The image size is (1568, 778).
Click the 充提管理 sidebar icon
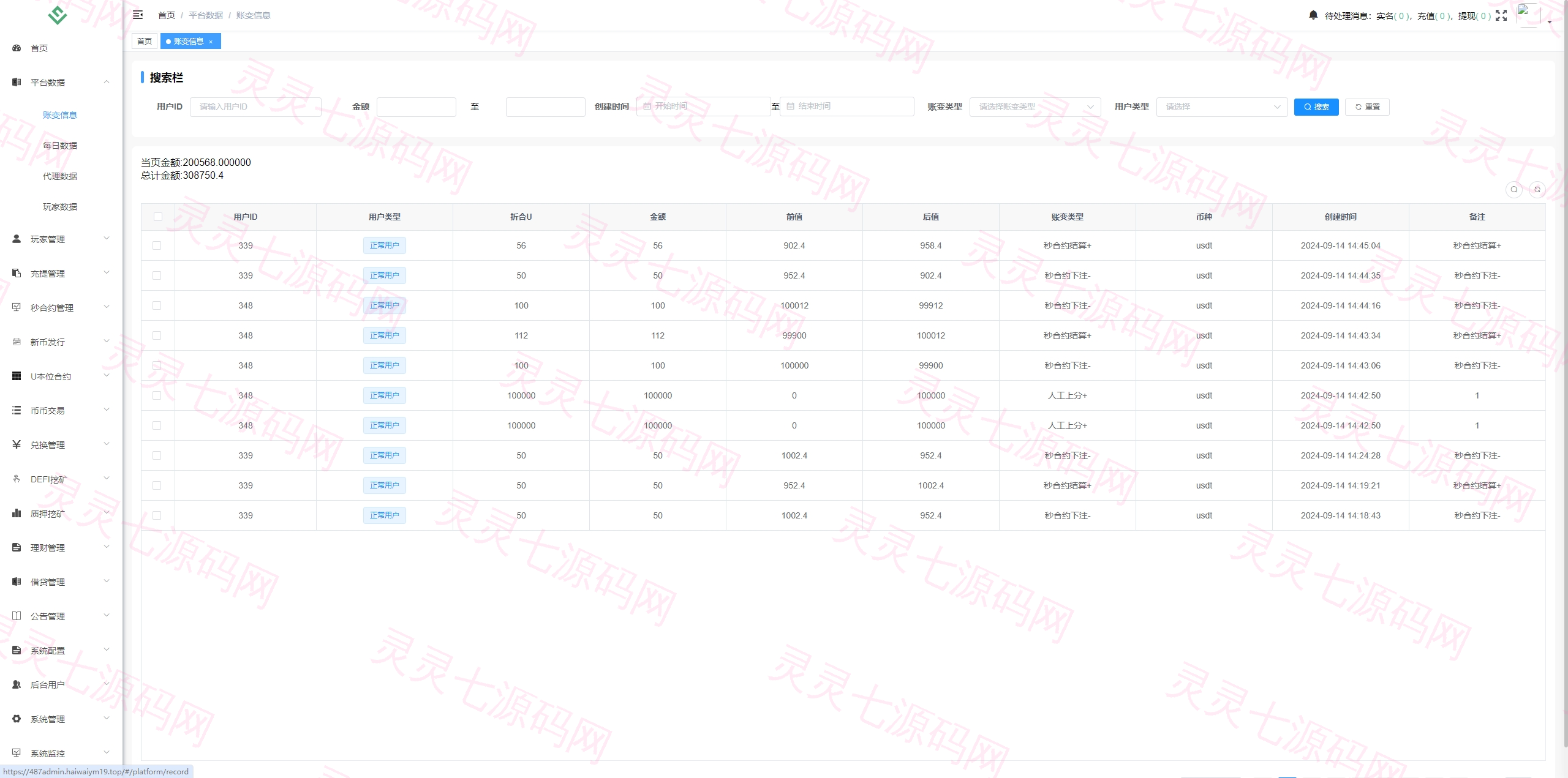(x=17, y=273)
